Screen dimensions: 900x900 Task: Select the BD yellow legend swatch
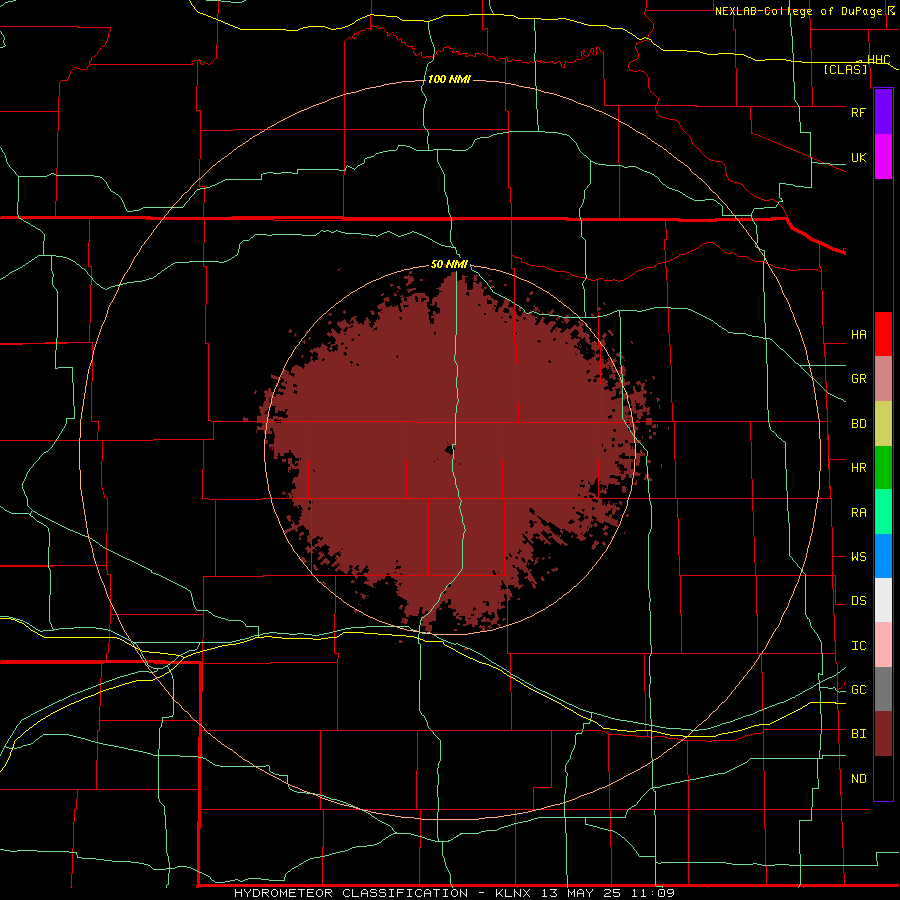tap(883, 424)
